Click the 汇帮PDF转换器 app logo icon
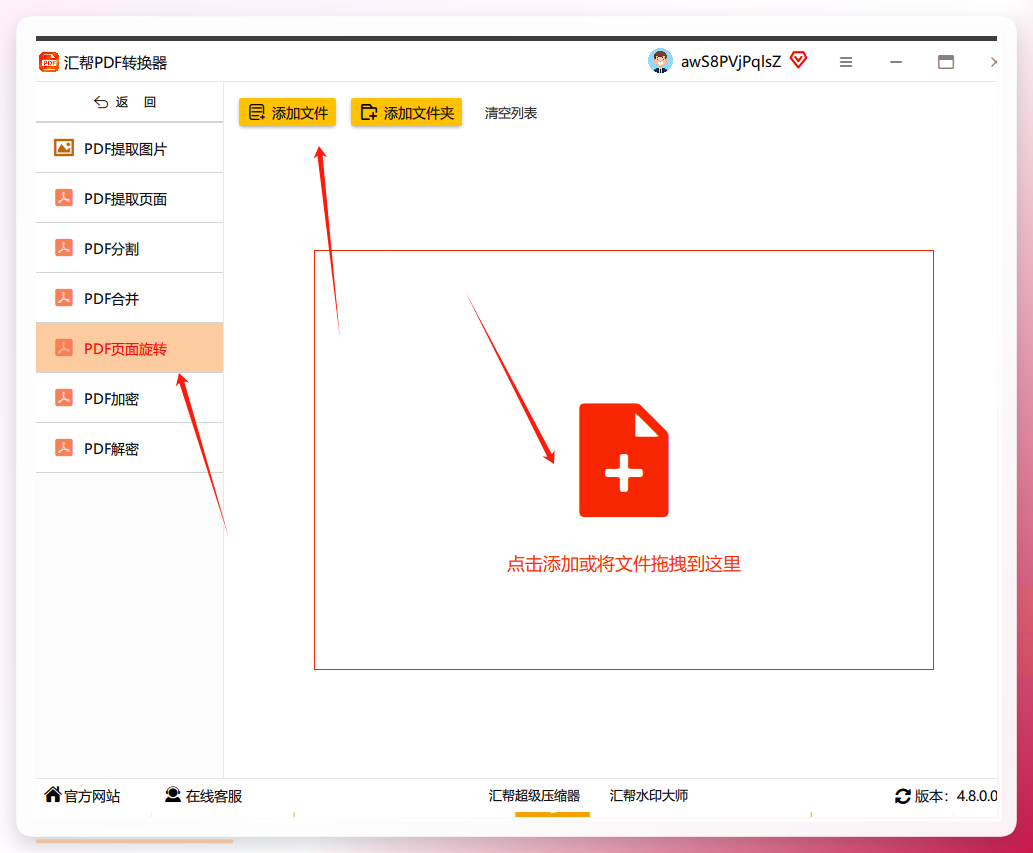Image resolution: width=1033 pixels, height=853 pixels. 49,62
